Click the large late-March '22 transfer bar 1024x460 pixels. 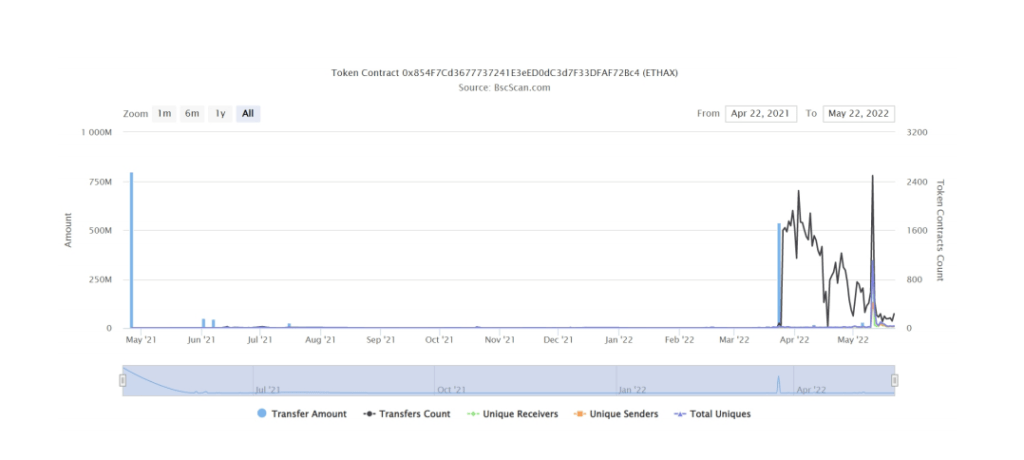(779, 275)
